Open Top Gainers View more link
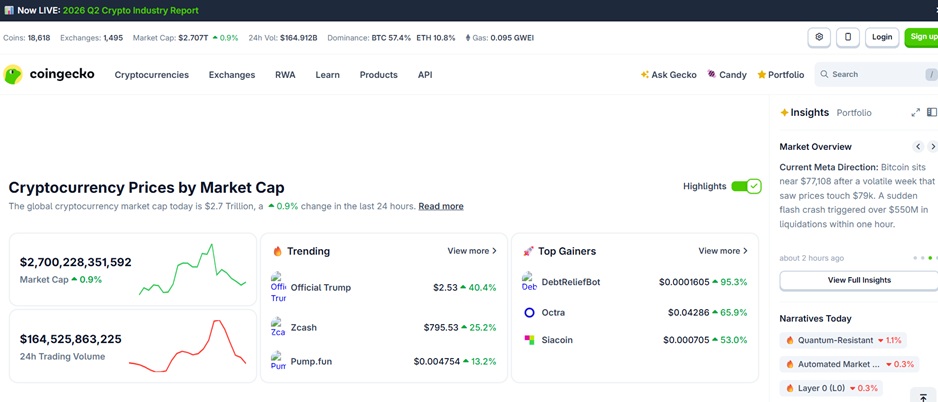This screenshot has height=402, width=938. 723,251
